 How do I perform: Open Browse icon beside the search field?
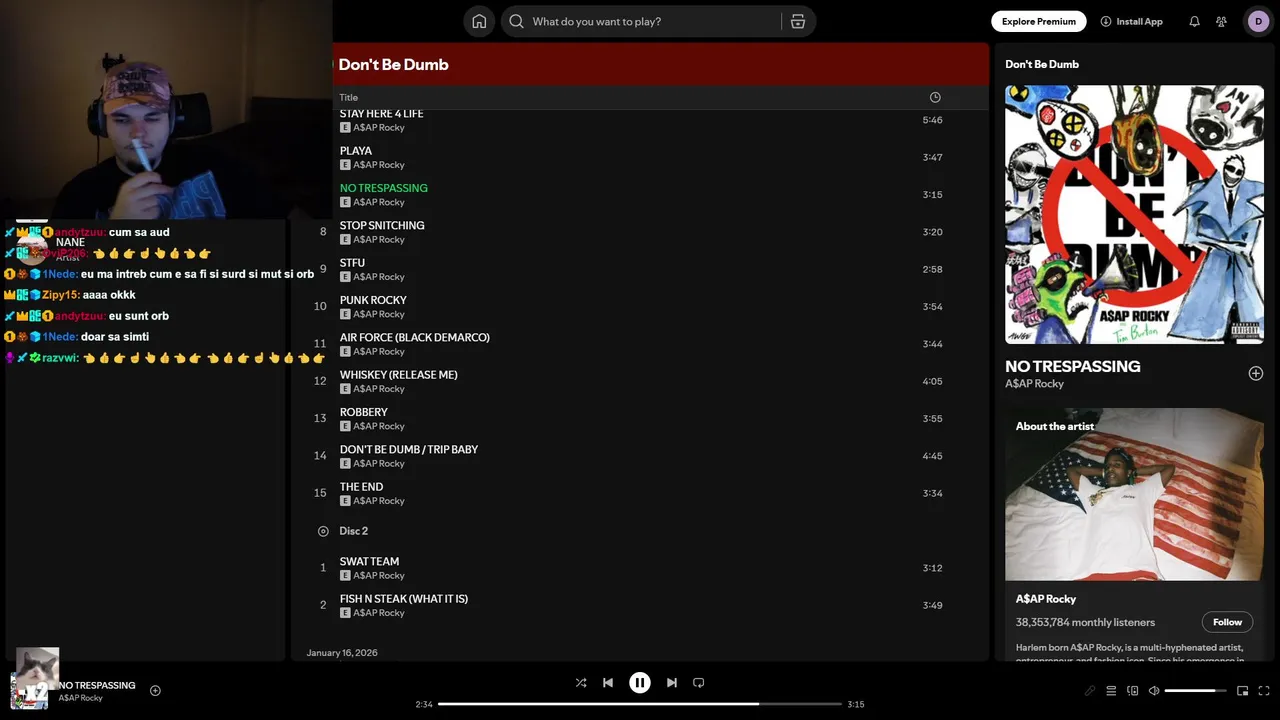click(x=797, y=21)
